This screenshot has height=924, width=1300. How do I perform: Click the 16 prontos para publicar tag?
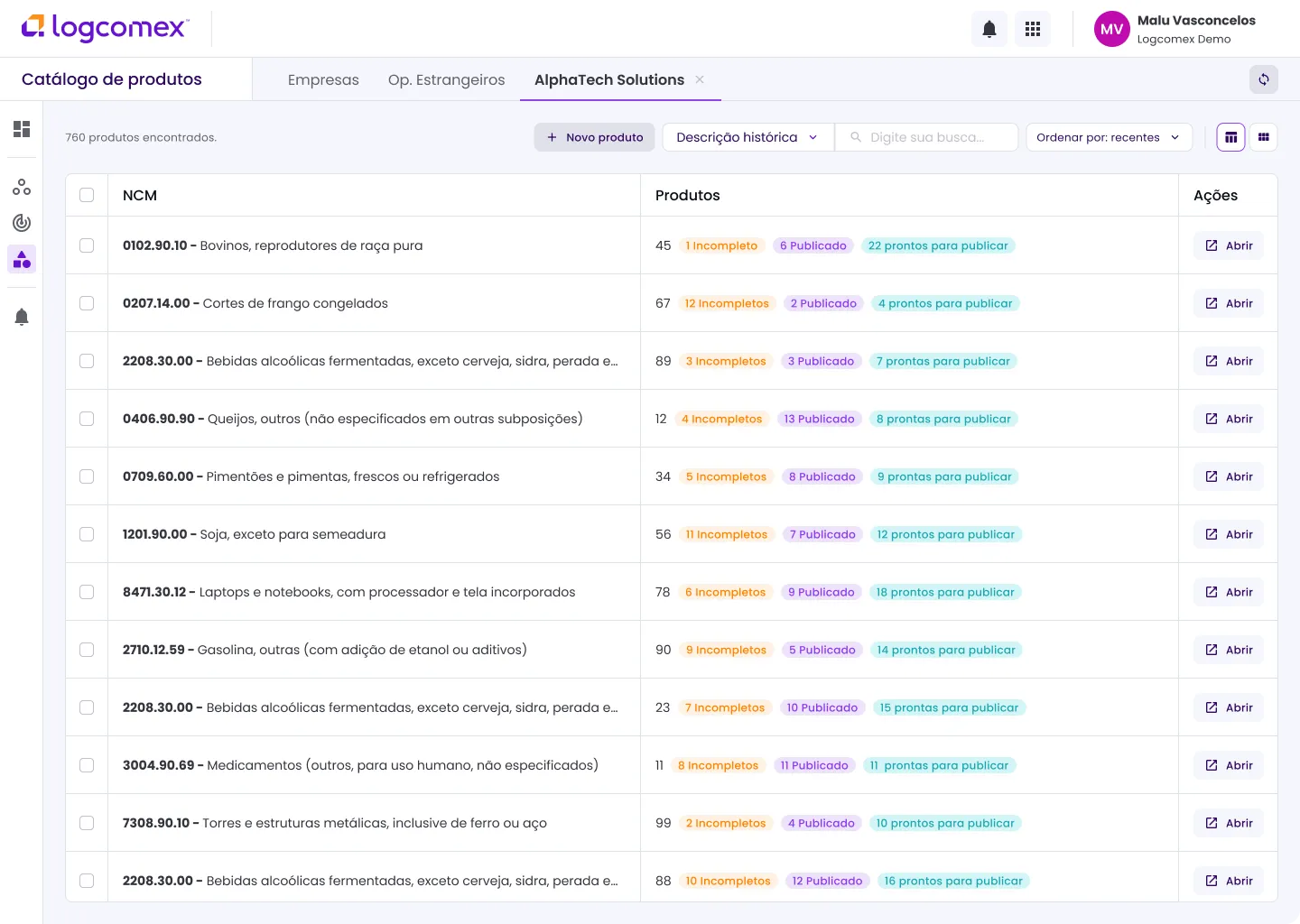(953, 881)
